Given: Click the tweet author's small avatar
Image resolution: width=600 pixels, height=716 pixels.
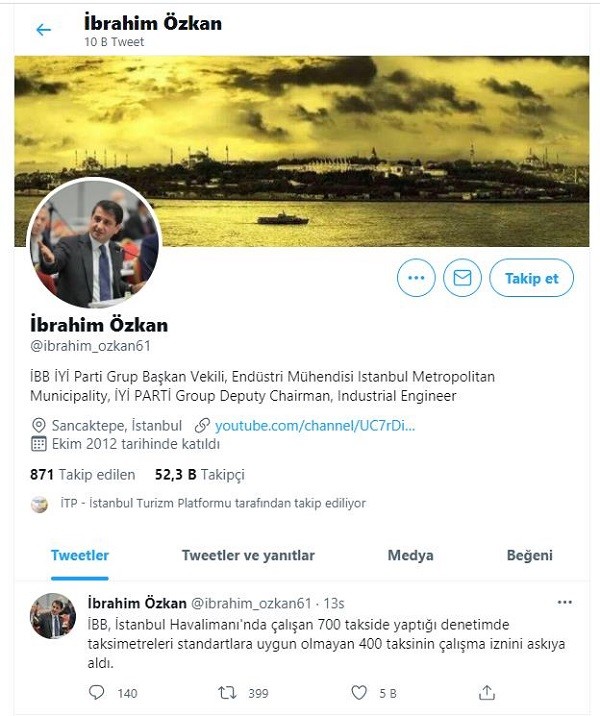Looking at the screenshot, I should 53,616.
